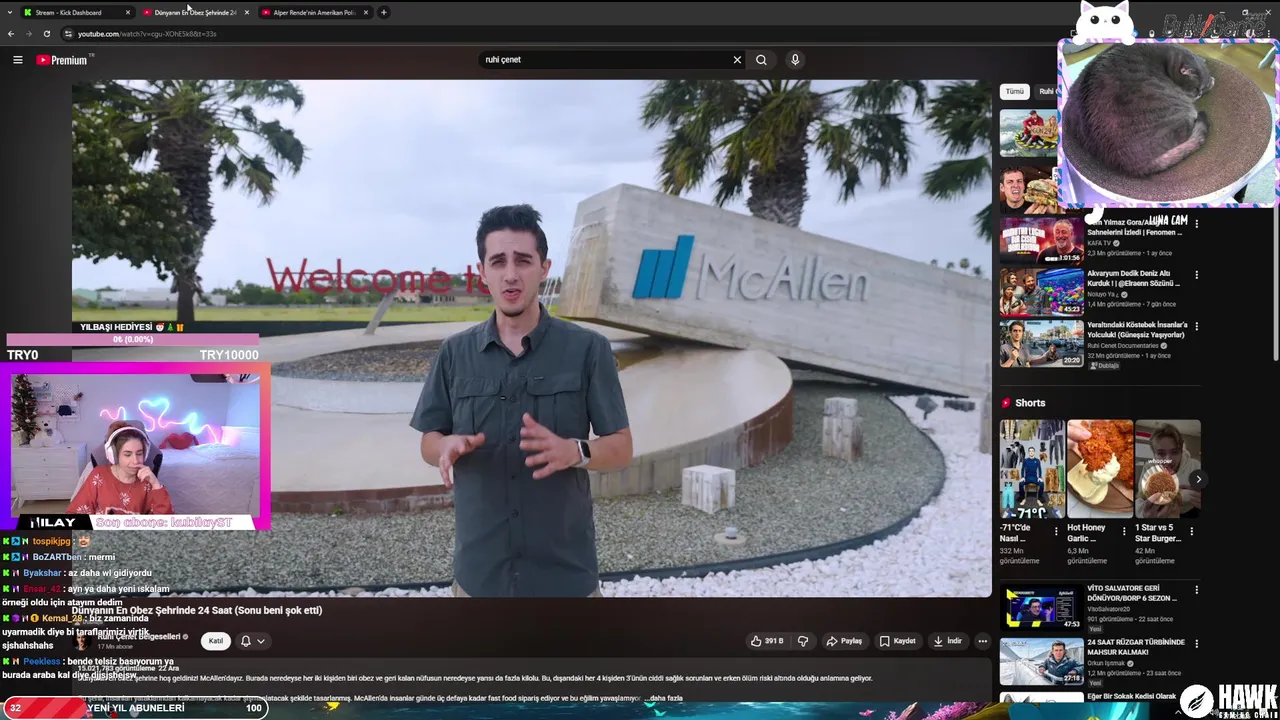Open options for 24 SAAT RÜZGAR TÜRBİNİNDE video
Screen dimensions: 1280x720
[x=1196, y=644]
